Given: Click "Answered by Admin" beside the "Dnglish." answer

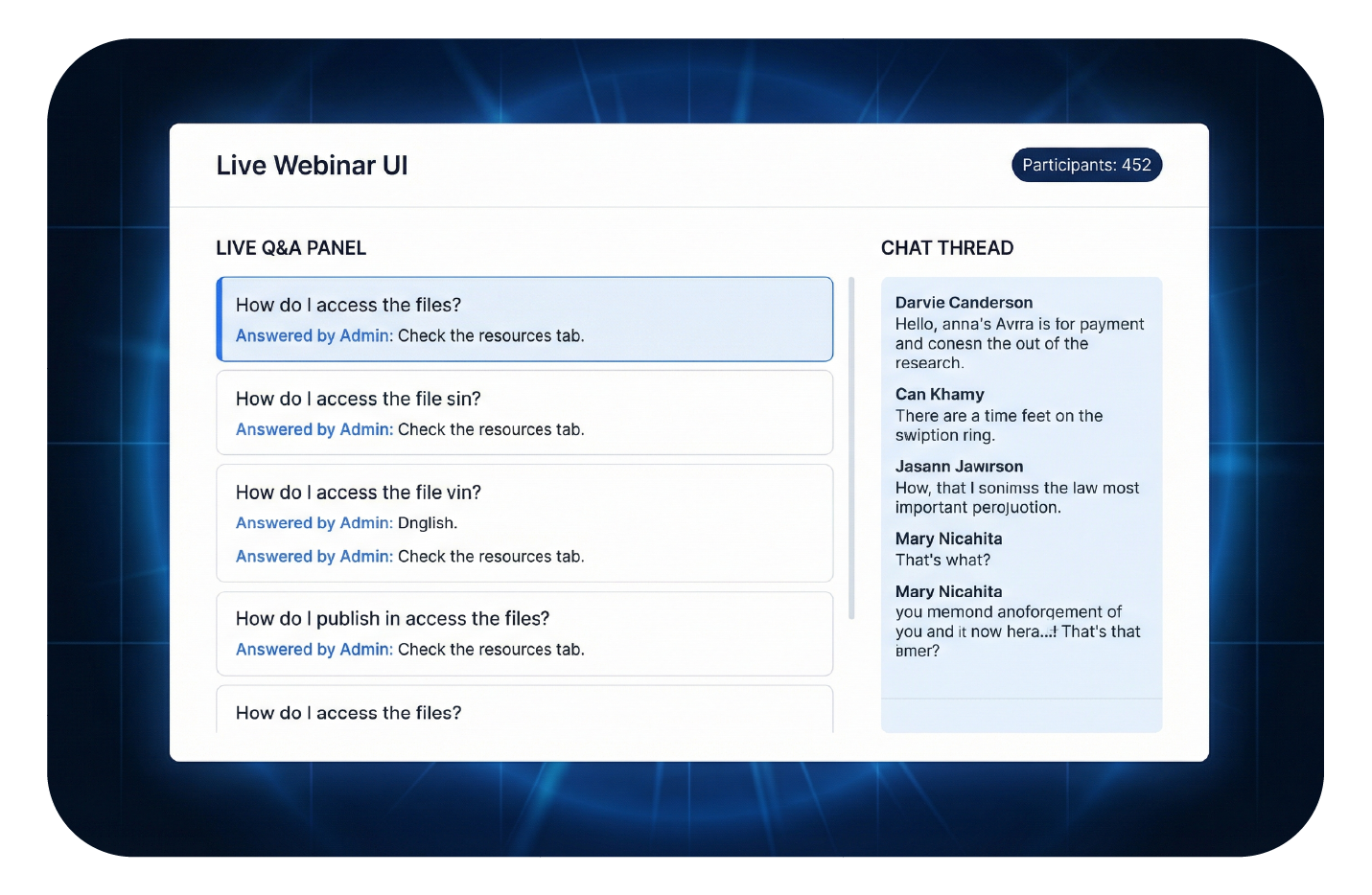Looking at the screenshot, I should [314, 523].
